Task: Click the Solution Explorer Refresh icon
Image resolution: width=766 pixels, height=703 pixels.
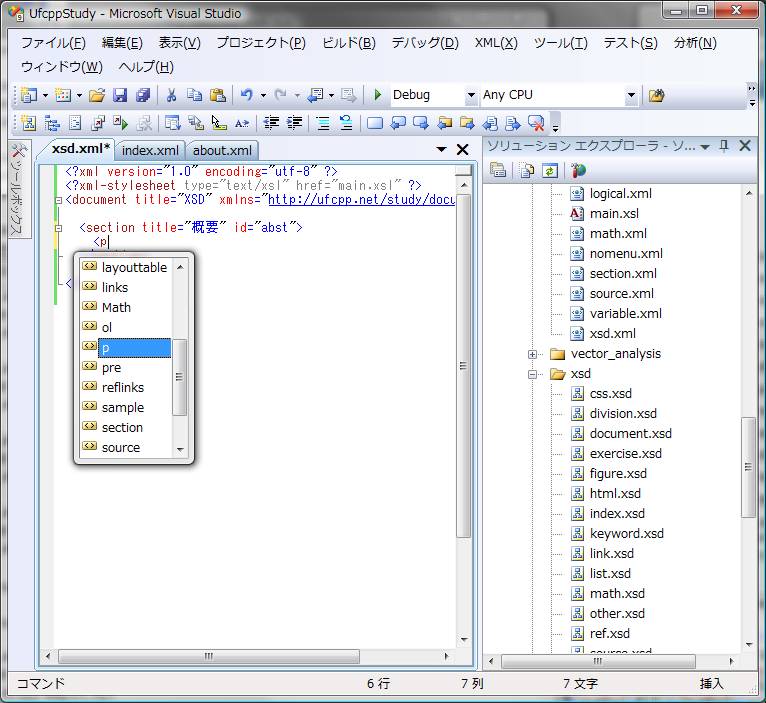Action: (x=550, y=170)
